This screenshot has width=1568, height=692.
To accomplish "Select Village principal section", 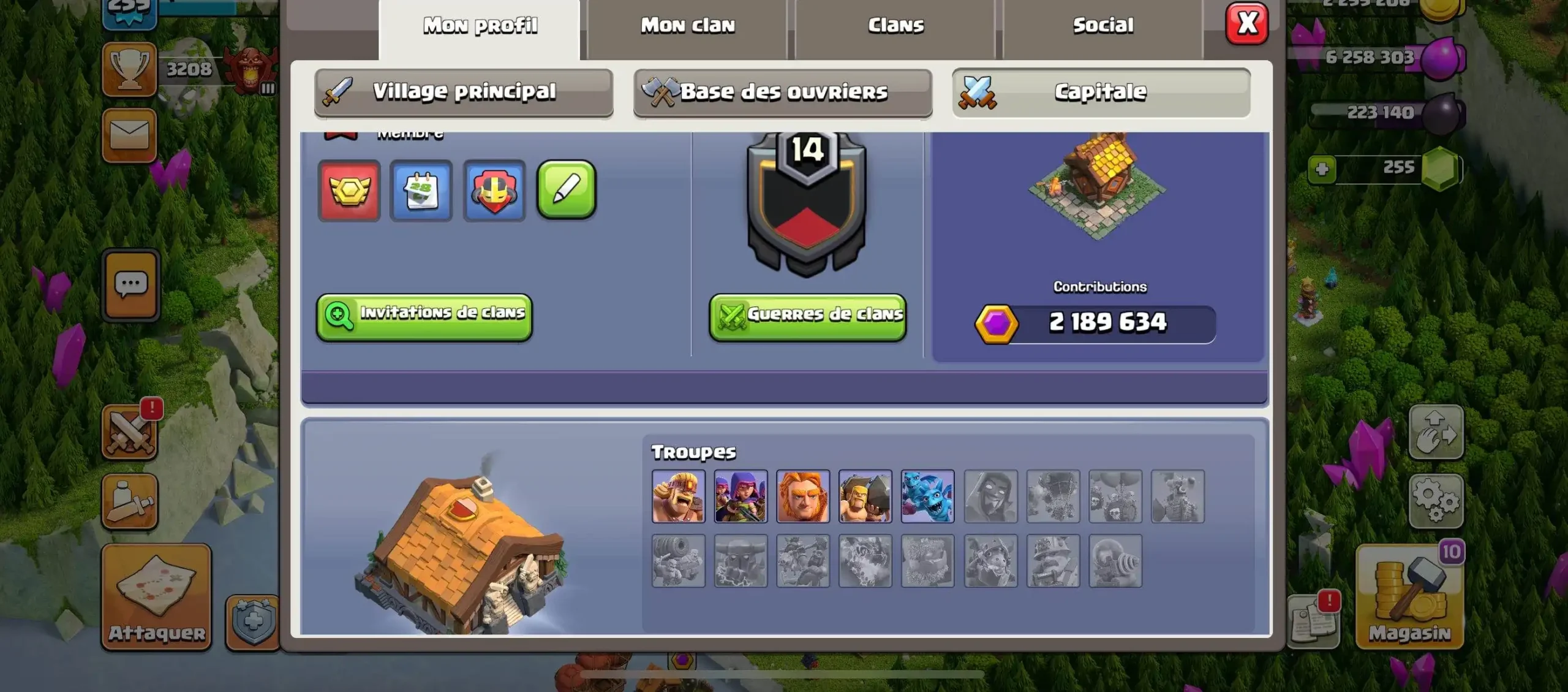I will tap(464, 92).
